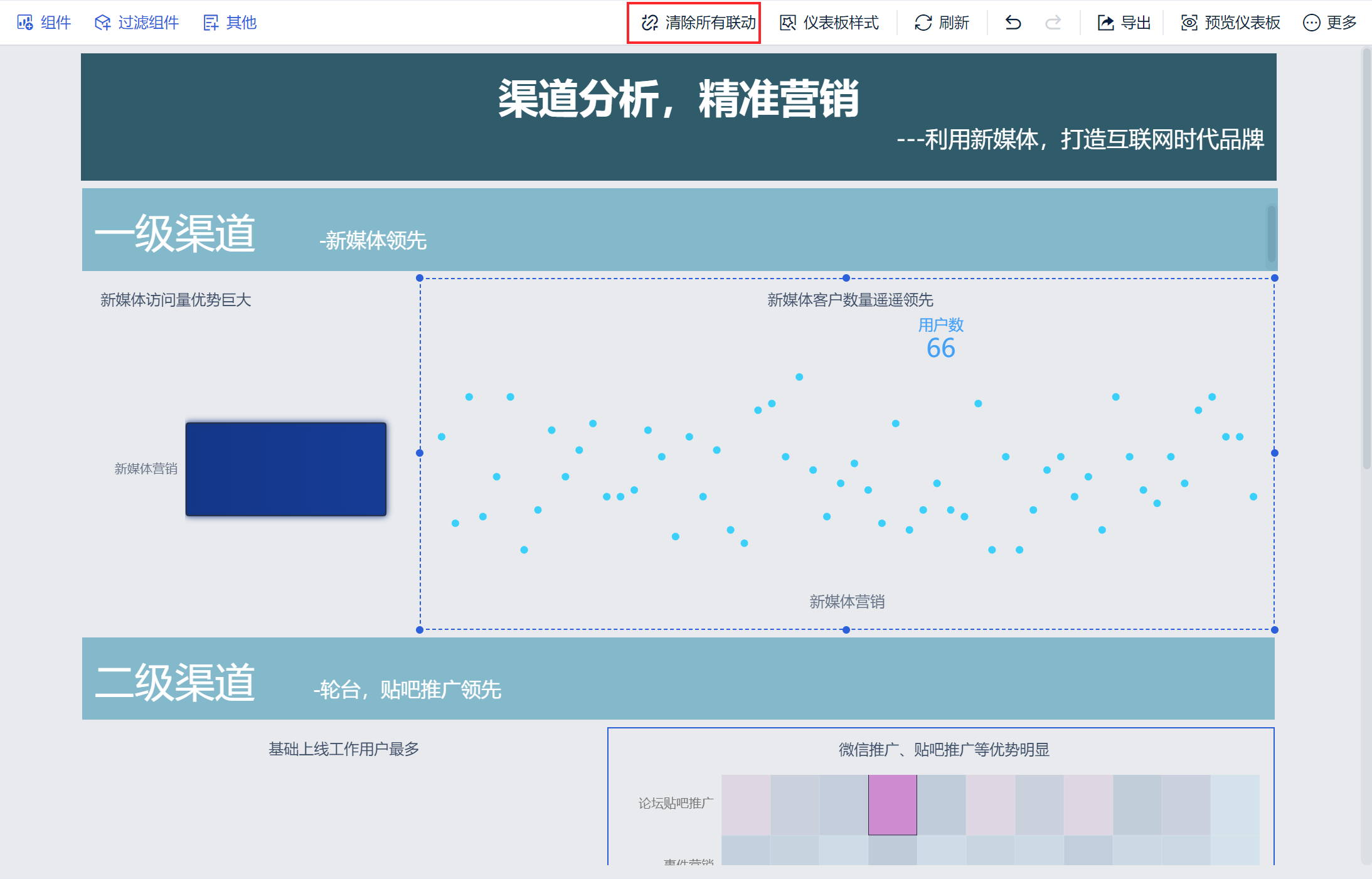Click the 刷新 refresh button
The image size is (1372, 879).
942,23
